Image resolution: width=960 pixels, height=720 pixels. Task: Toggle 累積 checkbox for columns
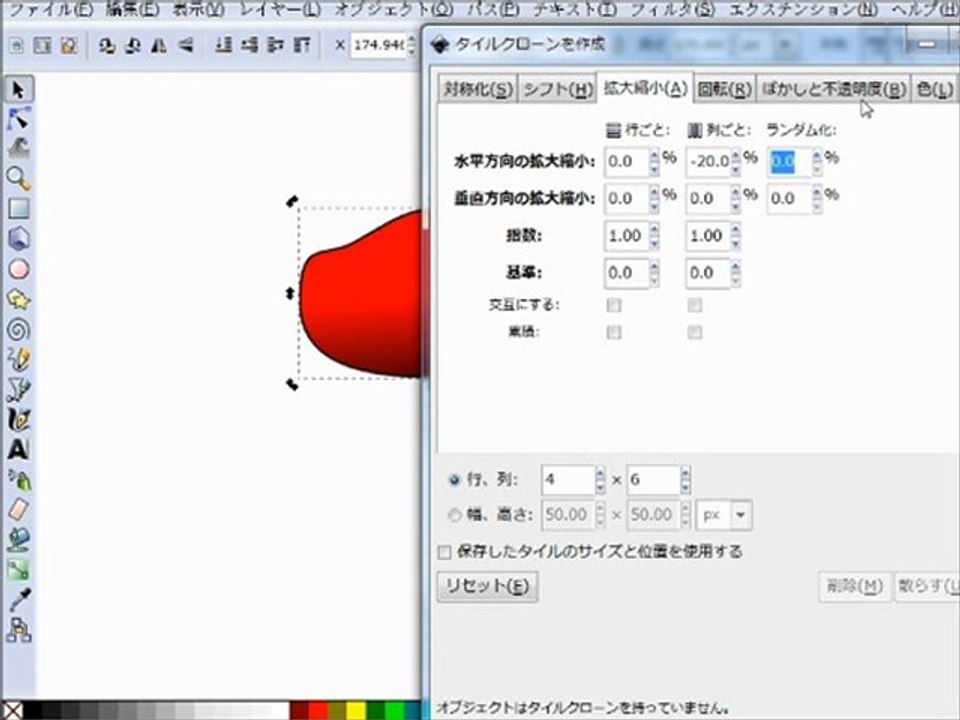pyautogui.click(x=694, y=332)
